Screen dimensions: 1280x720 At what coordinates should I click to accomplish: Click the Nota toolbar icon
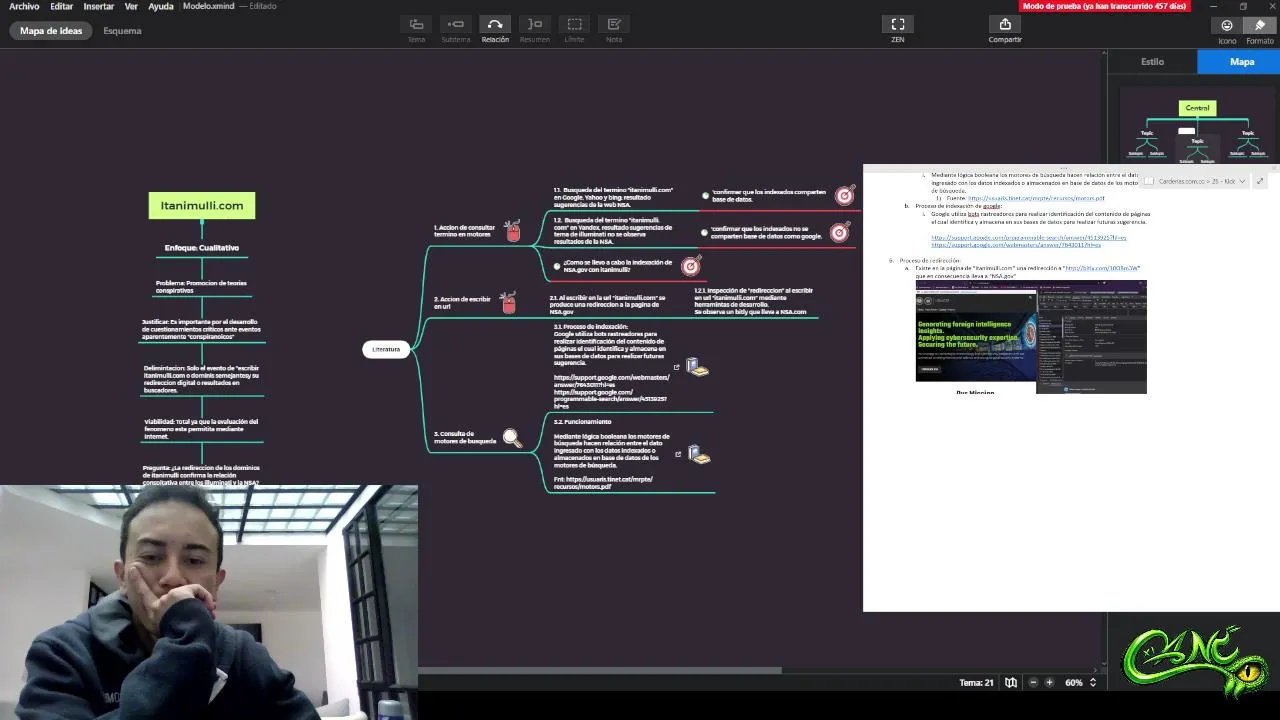[x=614, y=24]
